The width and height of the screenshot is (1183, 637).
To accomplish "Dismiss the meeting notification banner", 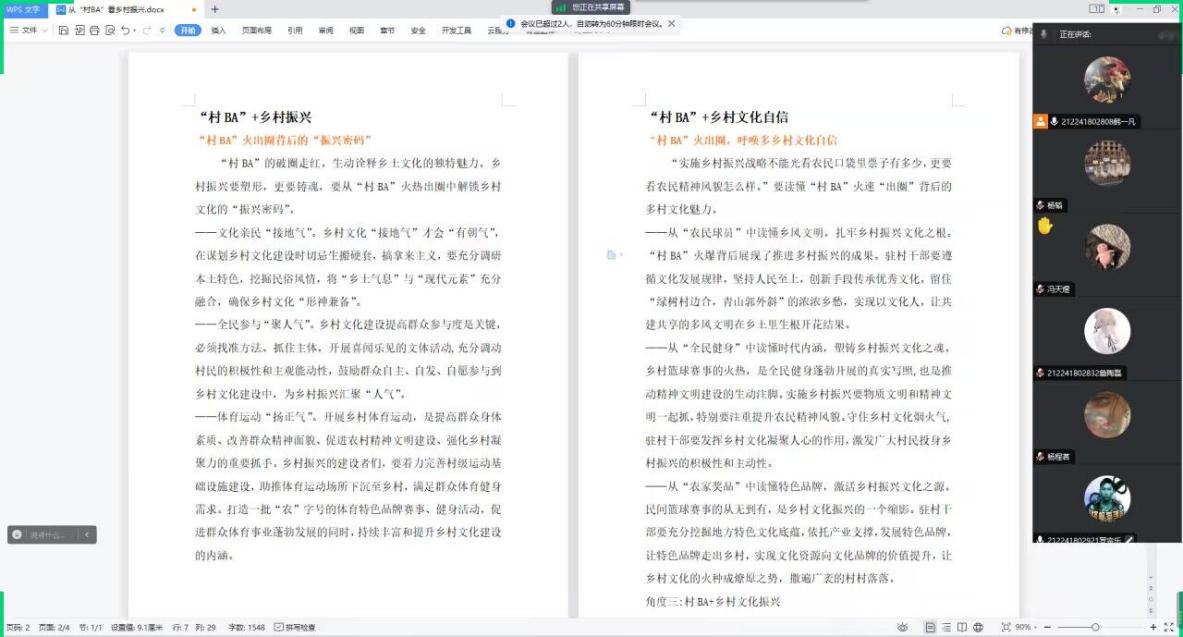I will [671, 23].
